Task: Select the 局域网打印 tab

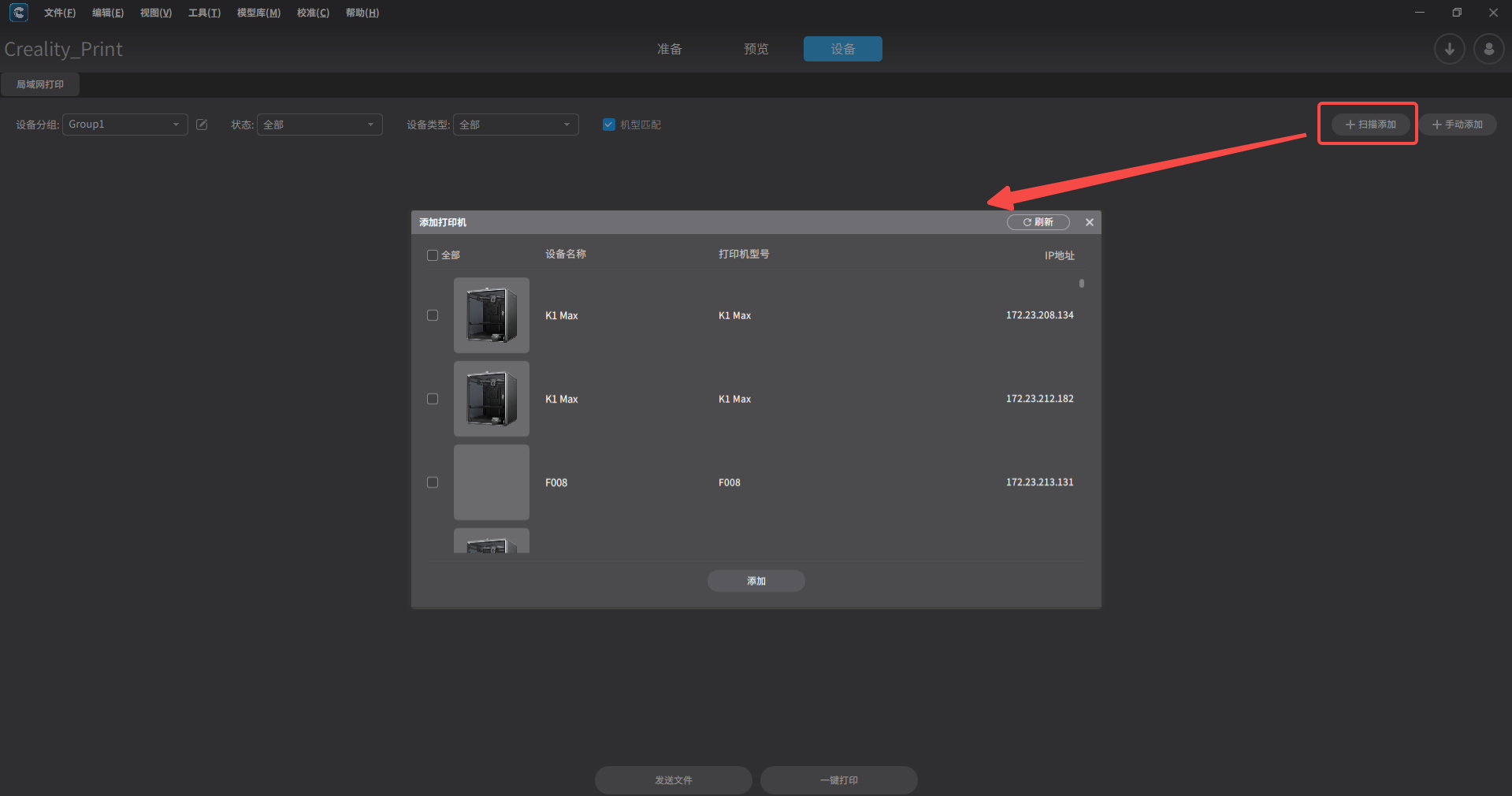Action: [40, 84]
